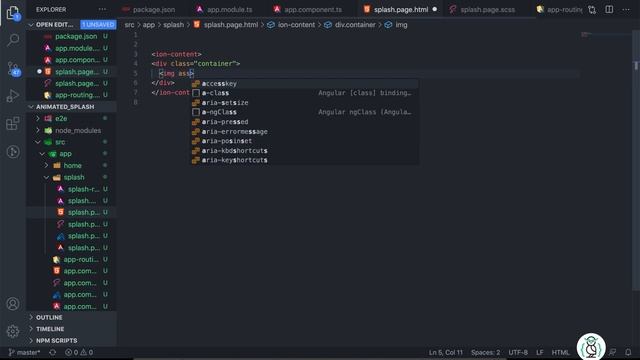Viewport: 640px width, 360px height.
Task: Click 'img' breadcrumb segment
Action: 401,25
